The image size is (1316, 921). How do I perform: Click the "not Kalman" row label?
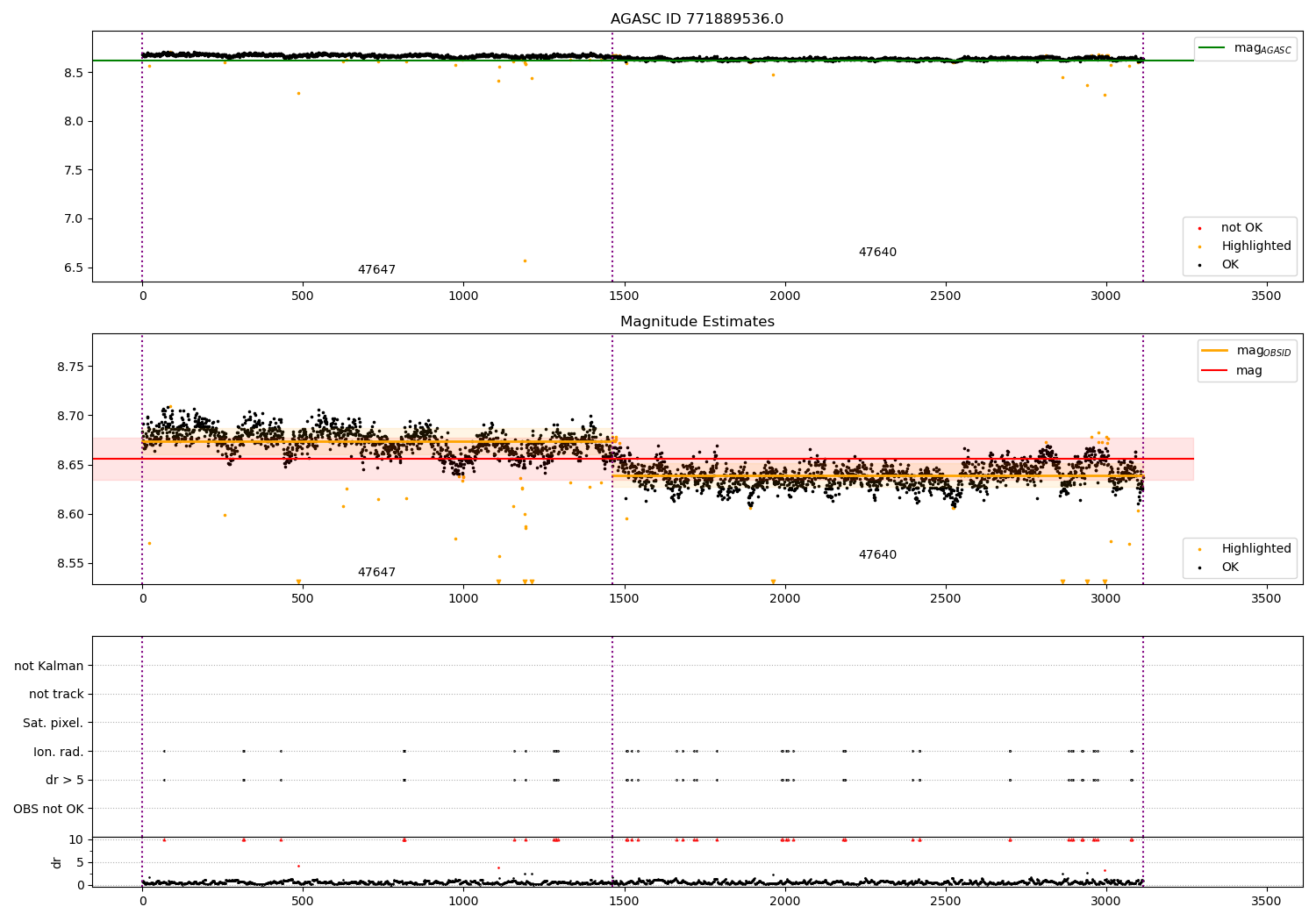coord(49,666)
